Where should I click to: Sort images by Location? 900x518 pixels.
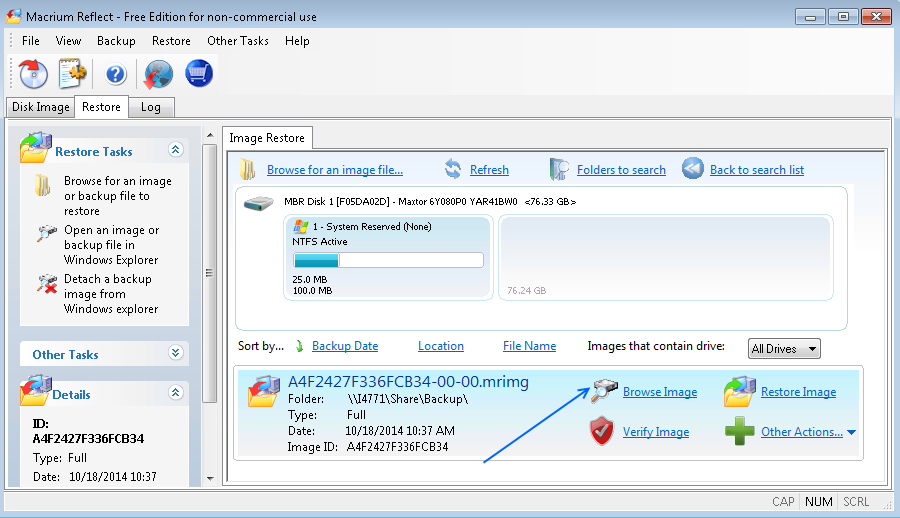click(441, 346)
